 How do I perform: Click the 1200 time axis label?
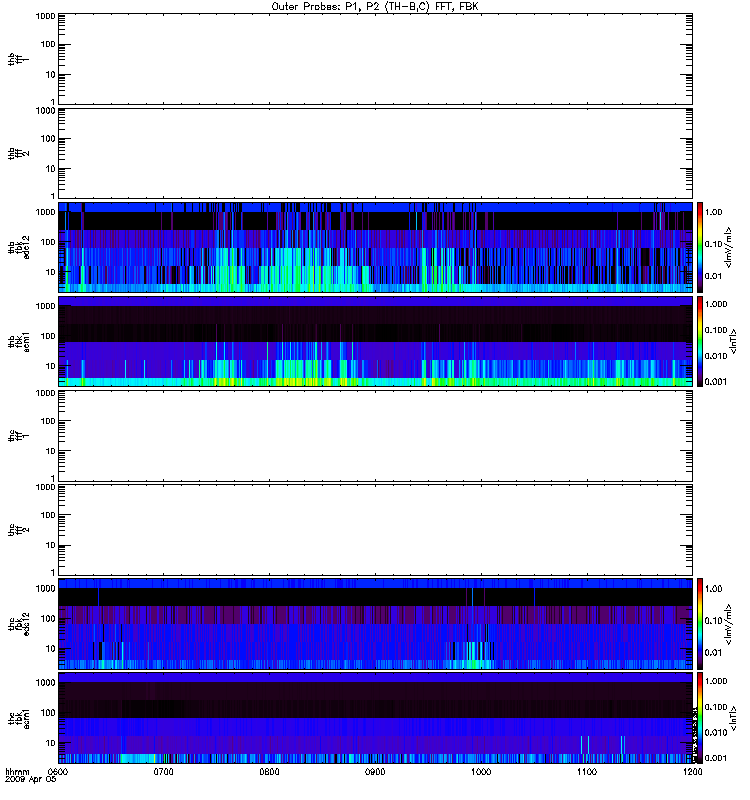click(692, 771)
